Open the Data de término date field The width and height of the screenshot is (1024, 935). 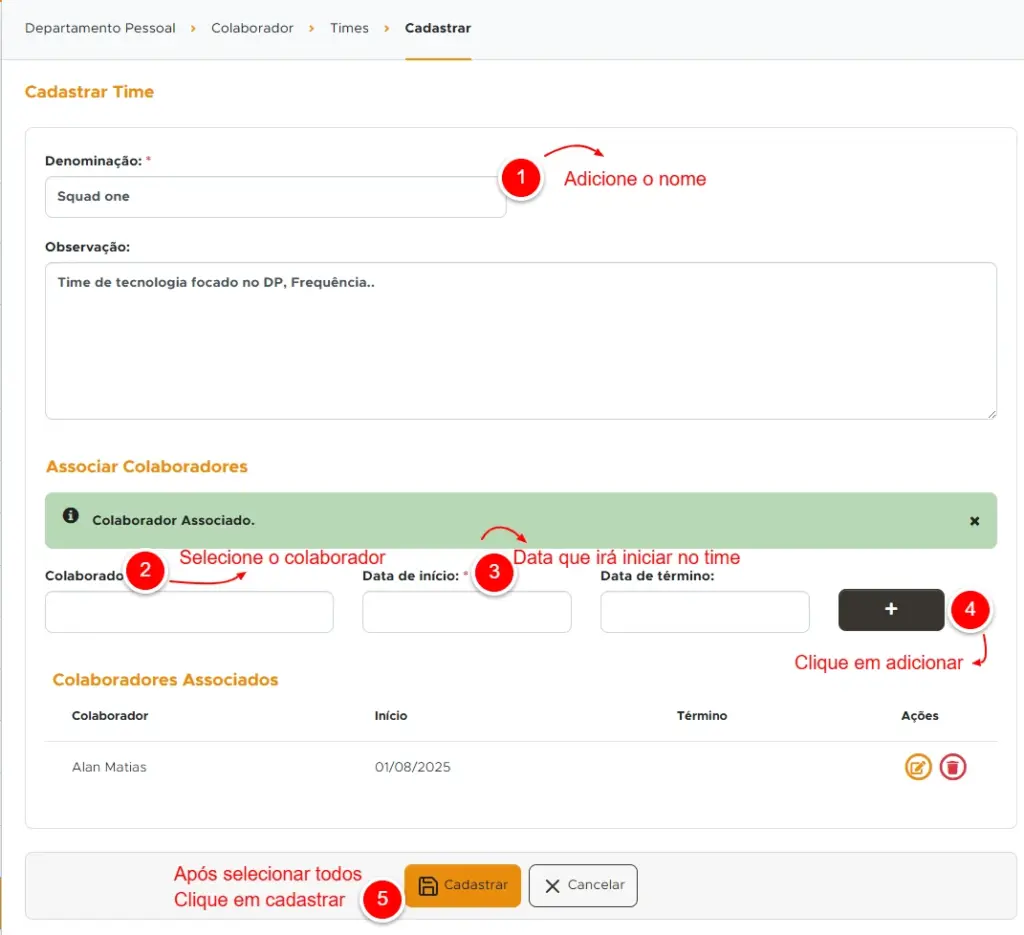coord(704,612)
